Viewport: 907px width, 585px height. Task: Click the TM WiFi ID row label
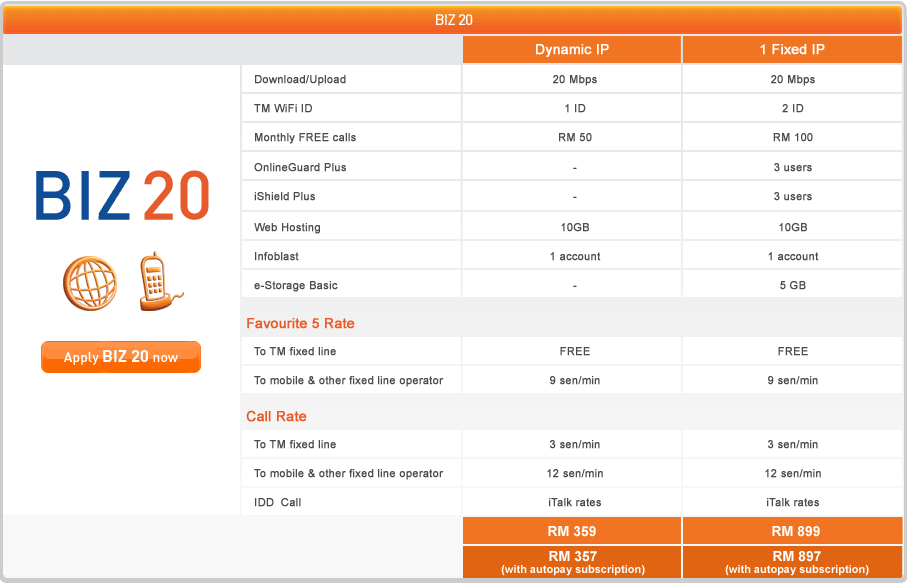click(x=283, y=108)
